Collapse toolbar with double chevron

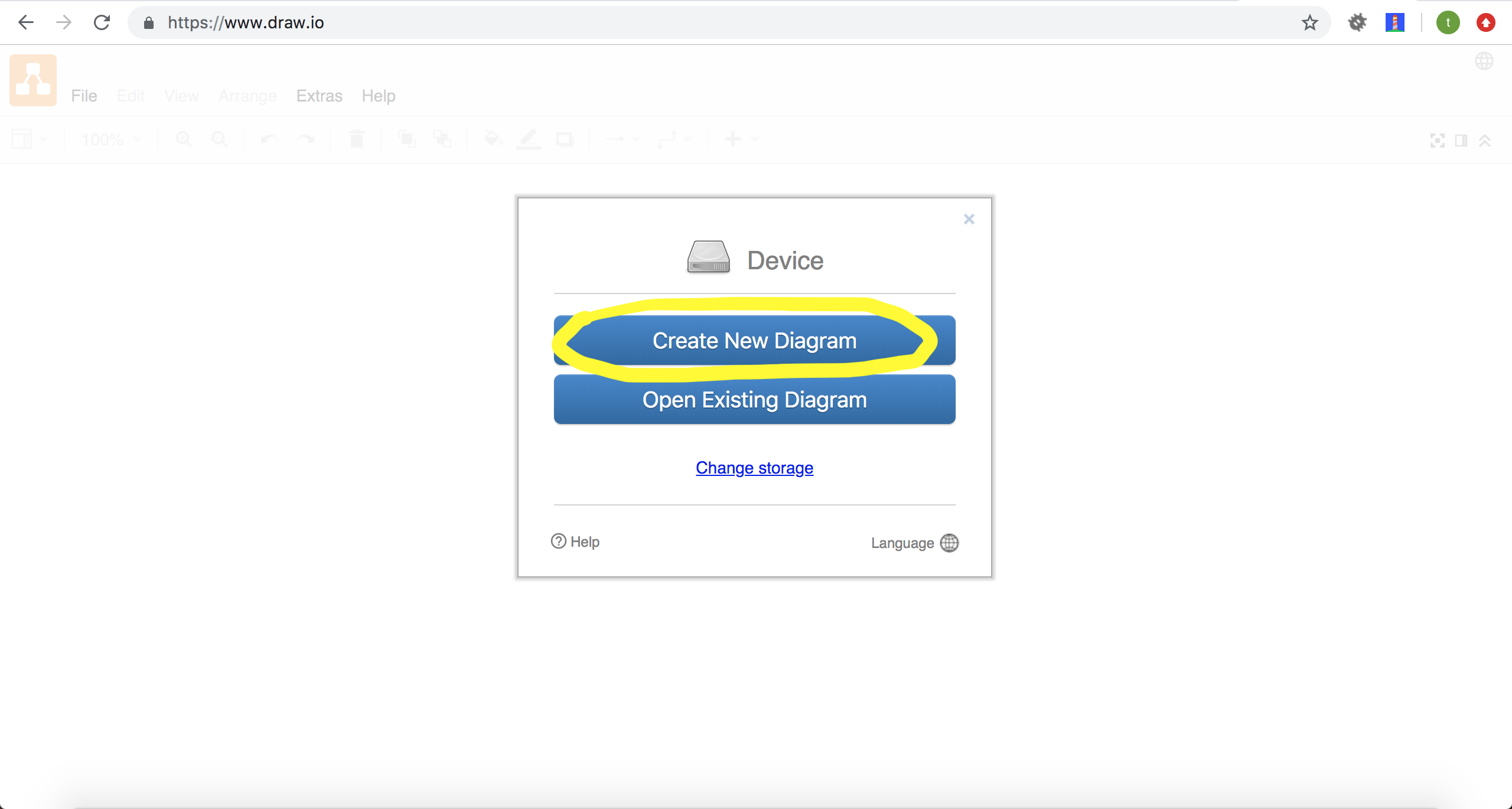tap(1485, 141)
